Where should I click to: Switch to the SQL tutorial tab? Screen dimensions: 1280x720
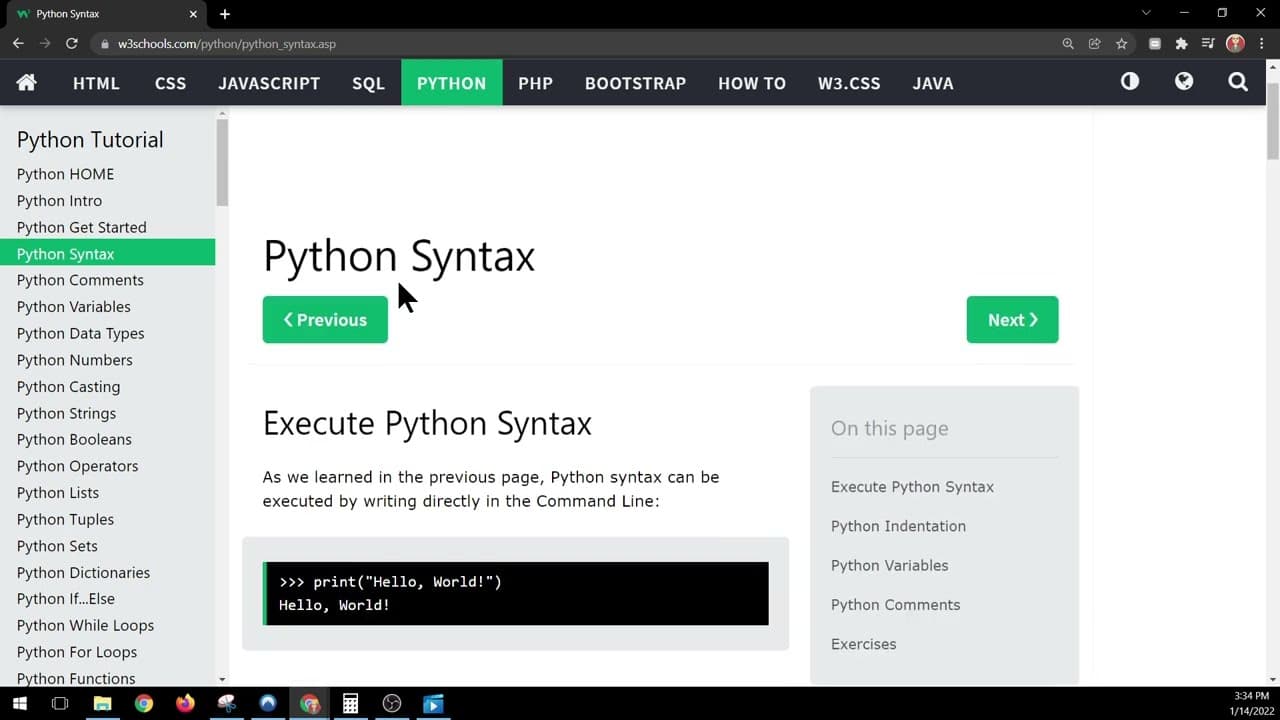[368, 83]
